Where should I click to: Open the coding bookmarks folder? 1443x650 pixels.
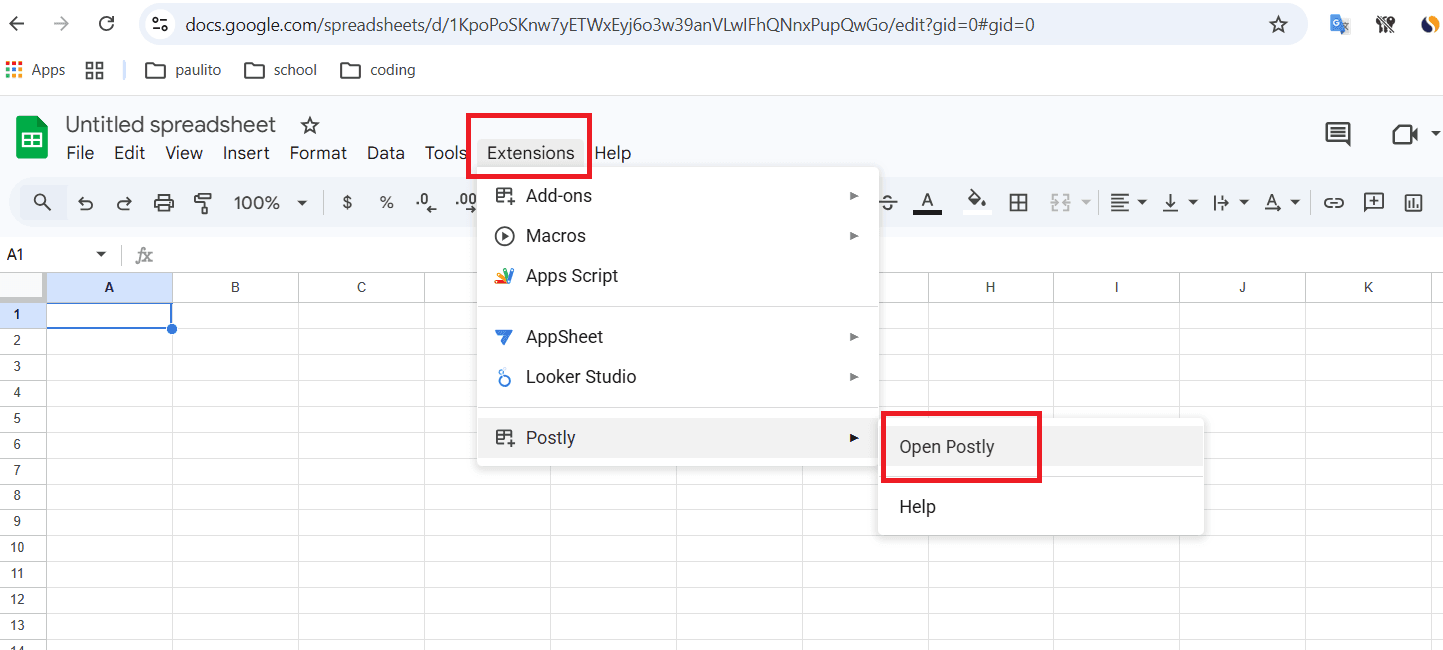tap(377, 69)
